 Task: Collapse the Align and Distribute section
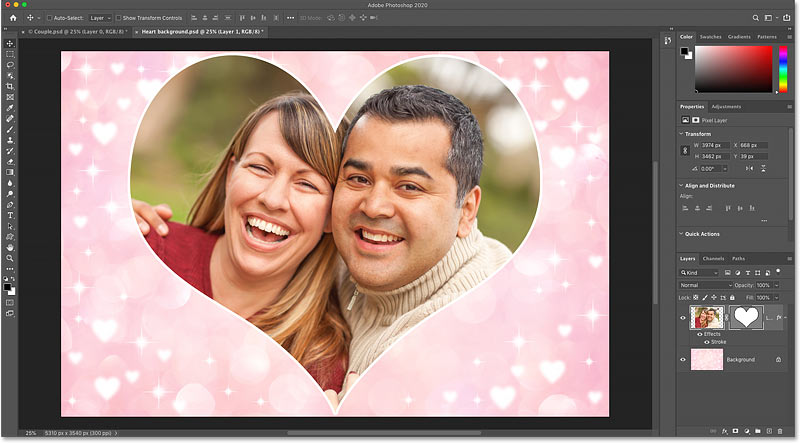[x=681, y=185]
